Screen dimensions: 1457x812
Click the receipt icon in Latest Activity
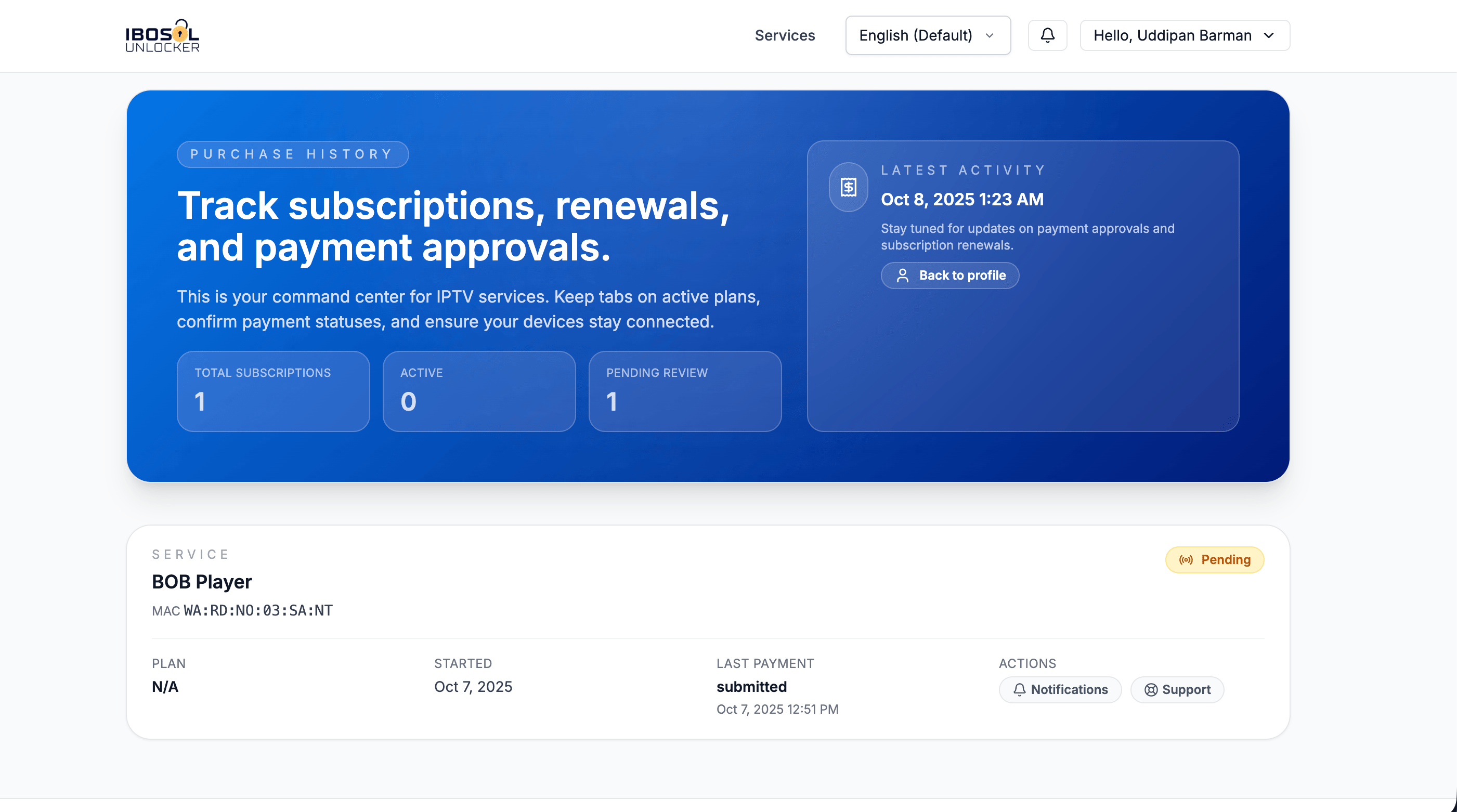pos(848,187)
